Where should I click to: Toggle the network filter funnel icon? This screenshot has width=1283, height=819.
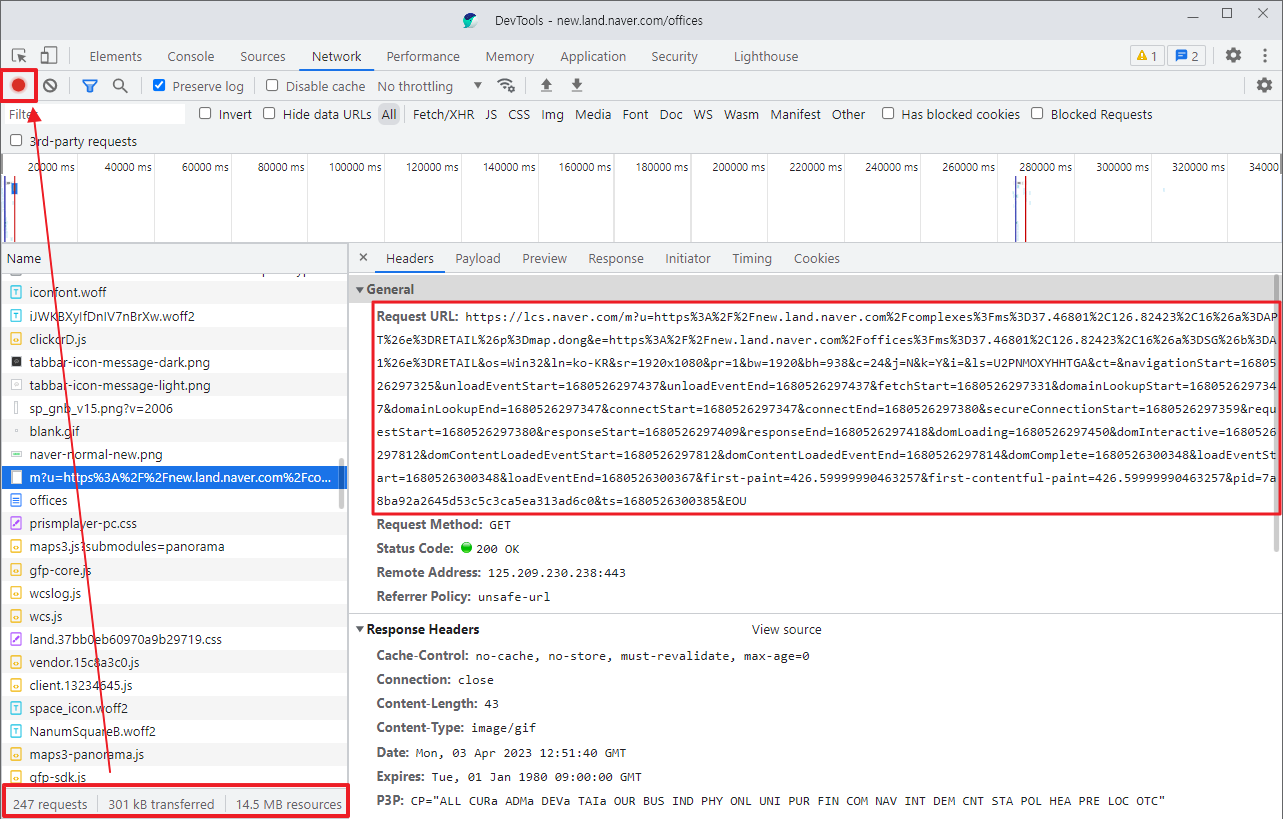click(90, 86)
